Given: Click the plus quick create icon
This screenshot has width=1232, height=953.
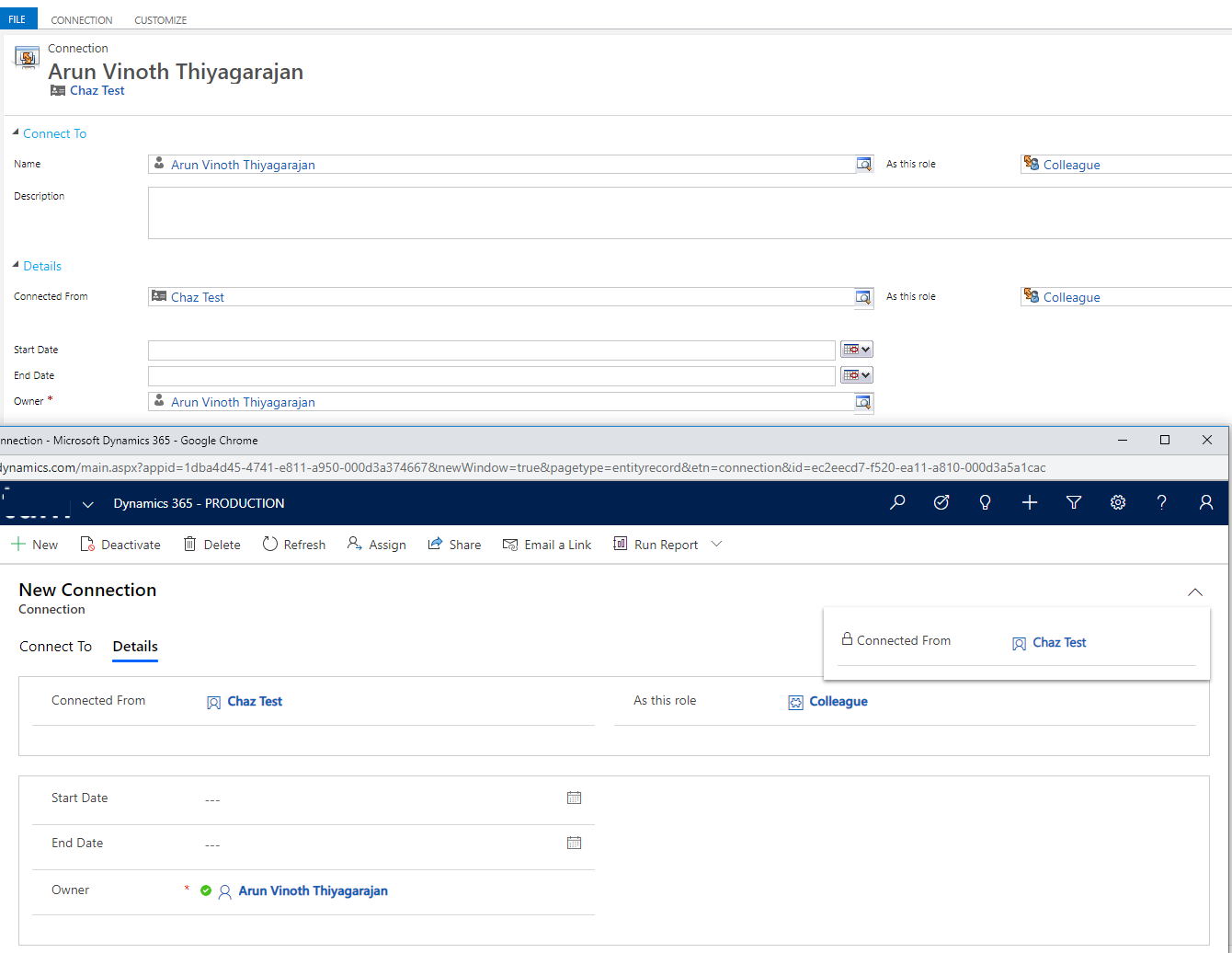Looking at the screenshot, I should (1030, 502).
